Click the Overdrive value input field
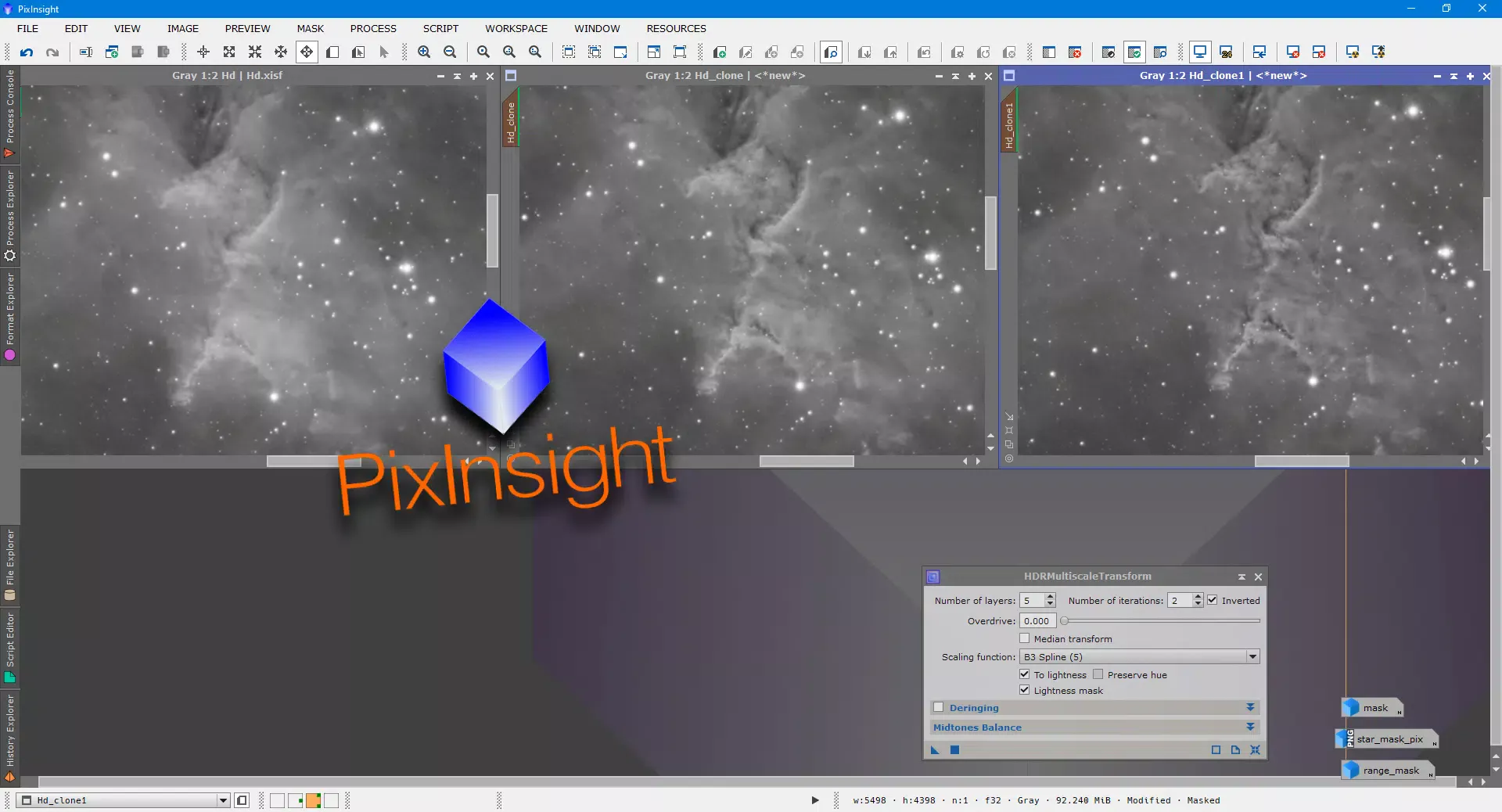Image resolution: width=1502 pixels, height=812 pixels. click(1037, 621)
